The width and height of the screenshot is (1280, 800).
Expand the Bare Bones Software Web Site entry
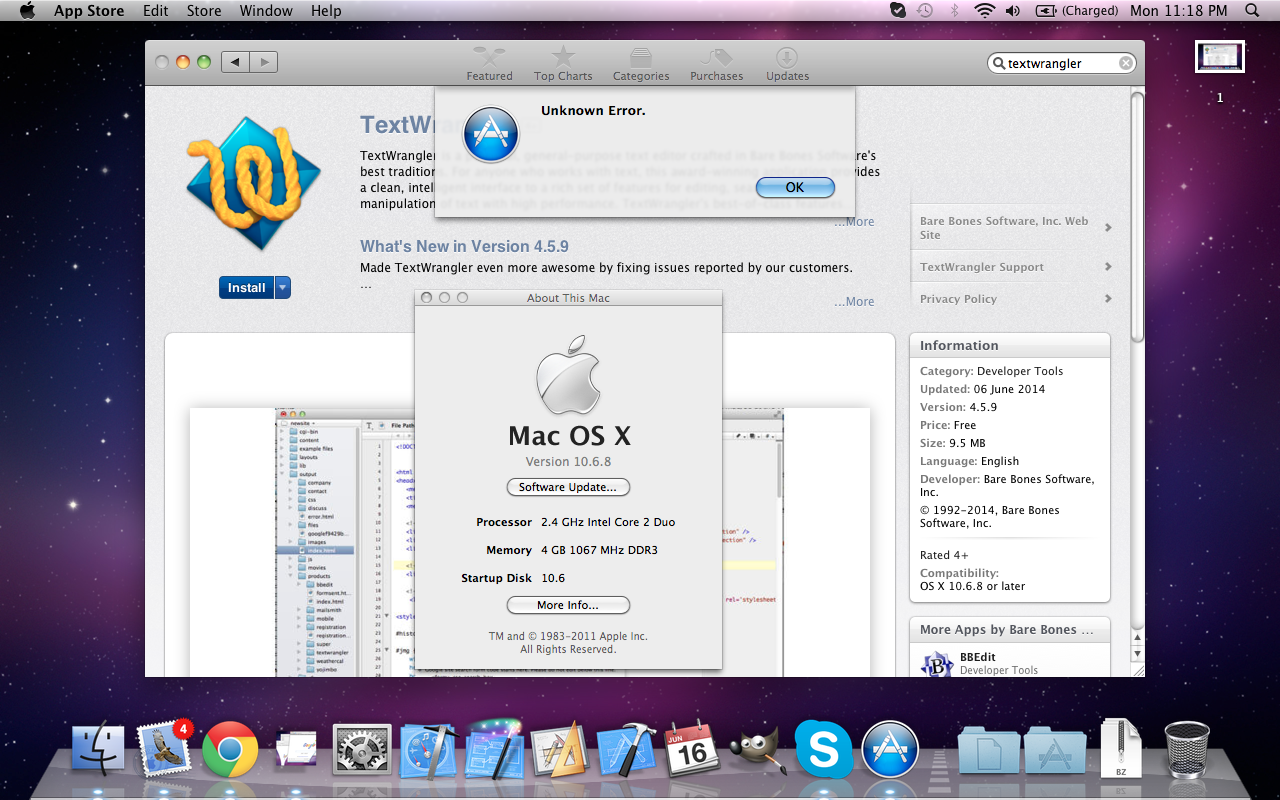point(1010,227)
